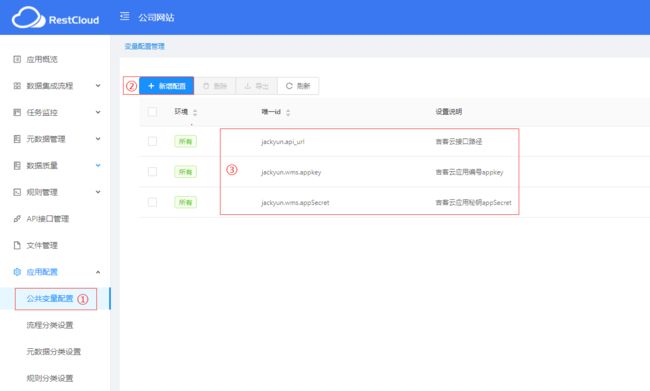Check the box for jackyun.api_url row
The height and width of the screenshot is (391, 650).
point(152,141)
